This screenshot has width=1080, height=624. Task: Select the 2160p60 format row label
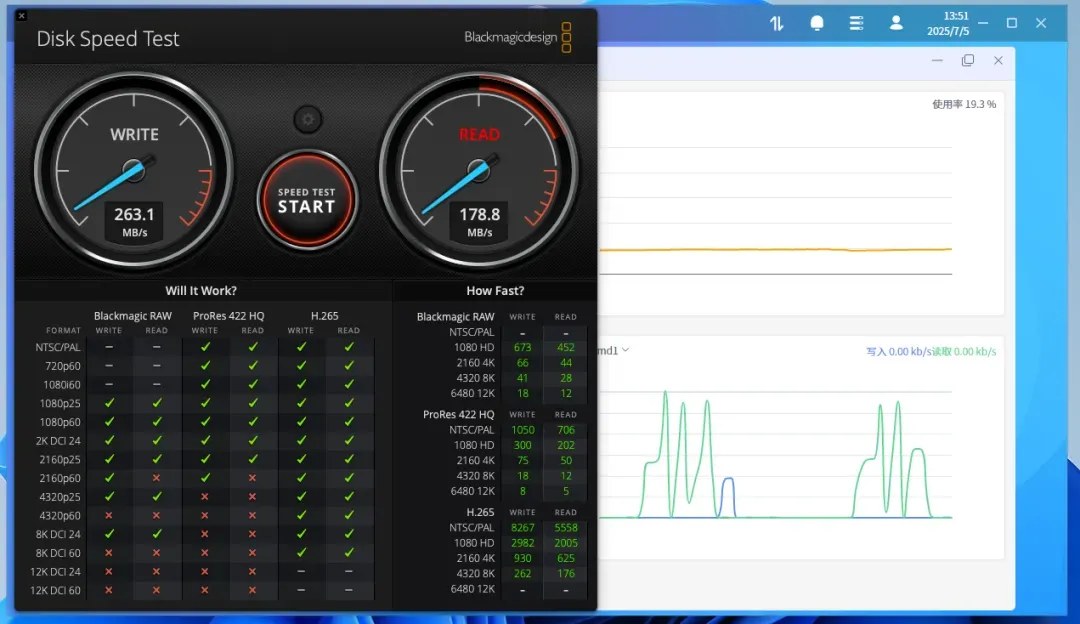[60, 478]
